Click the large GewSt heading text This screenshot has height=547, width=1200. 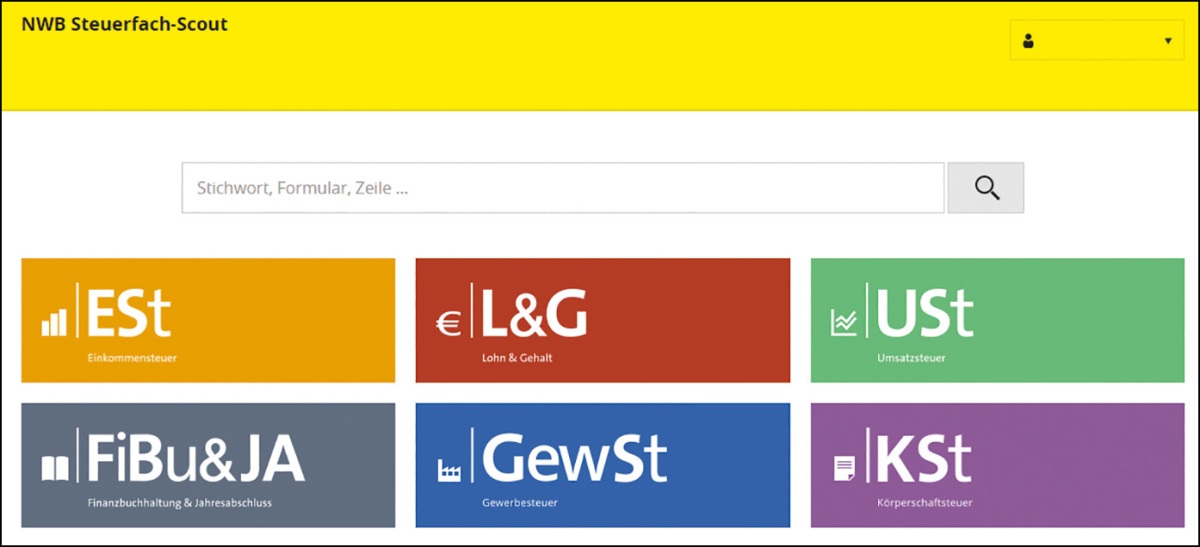(x=576, y=459)
